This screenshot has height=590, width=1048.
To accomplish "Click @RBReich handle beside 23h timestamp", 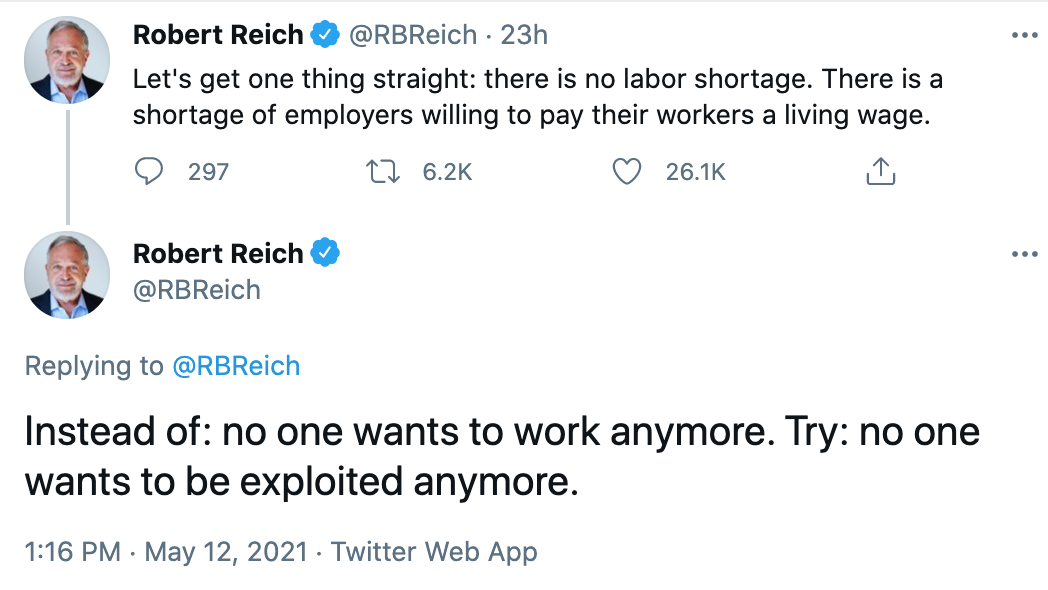I will click(x=412, y=35).
